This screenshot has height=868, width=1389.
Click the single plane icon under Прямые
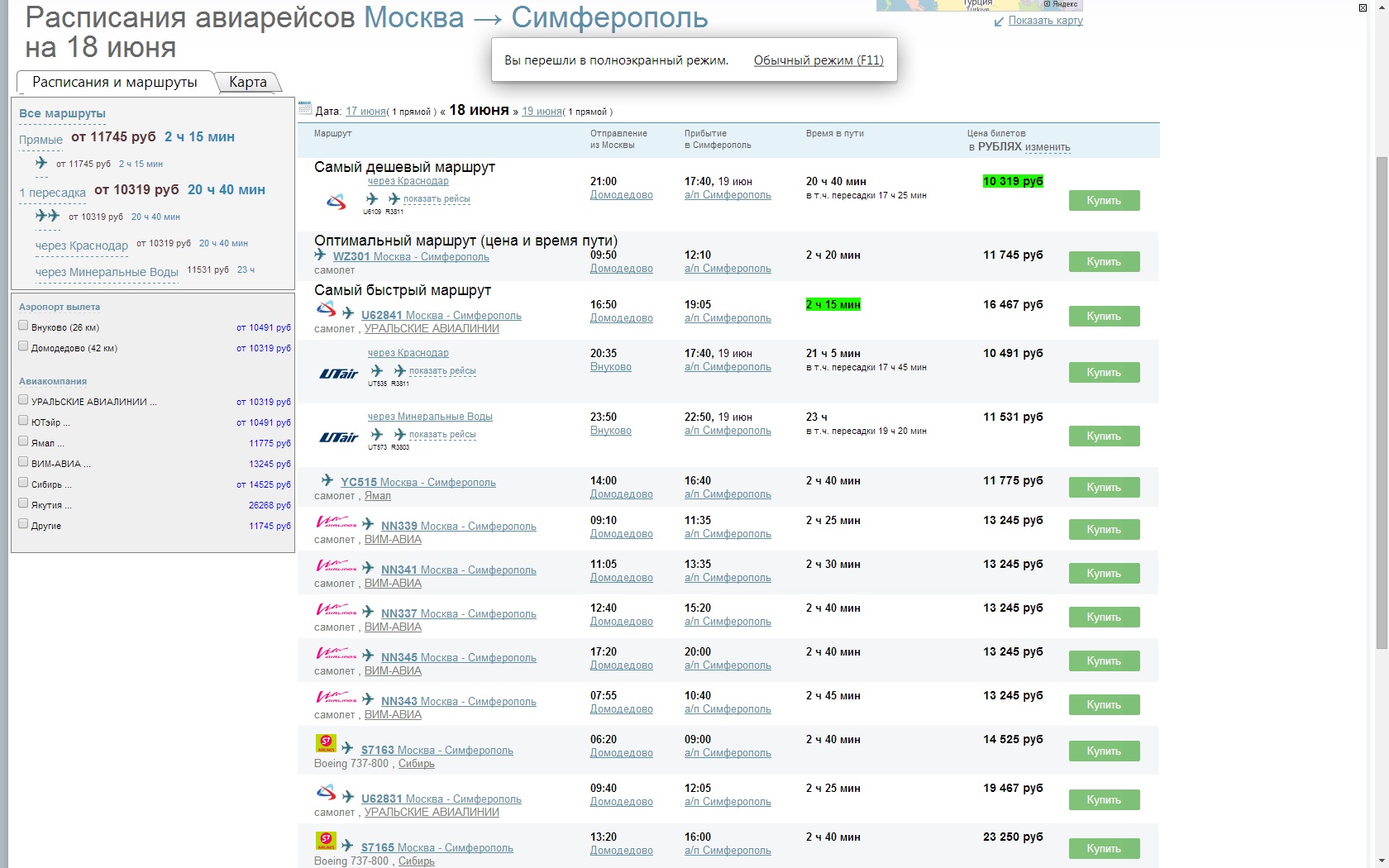pos(41,163)
